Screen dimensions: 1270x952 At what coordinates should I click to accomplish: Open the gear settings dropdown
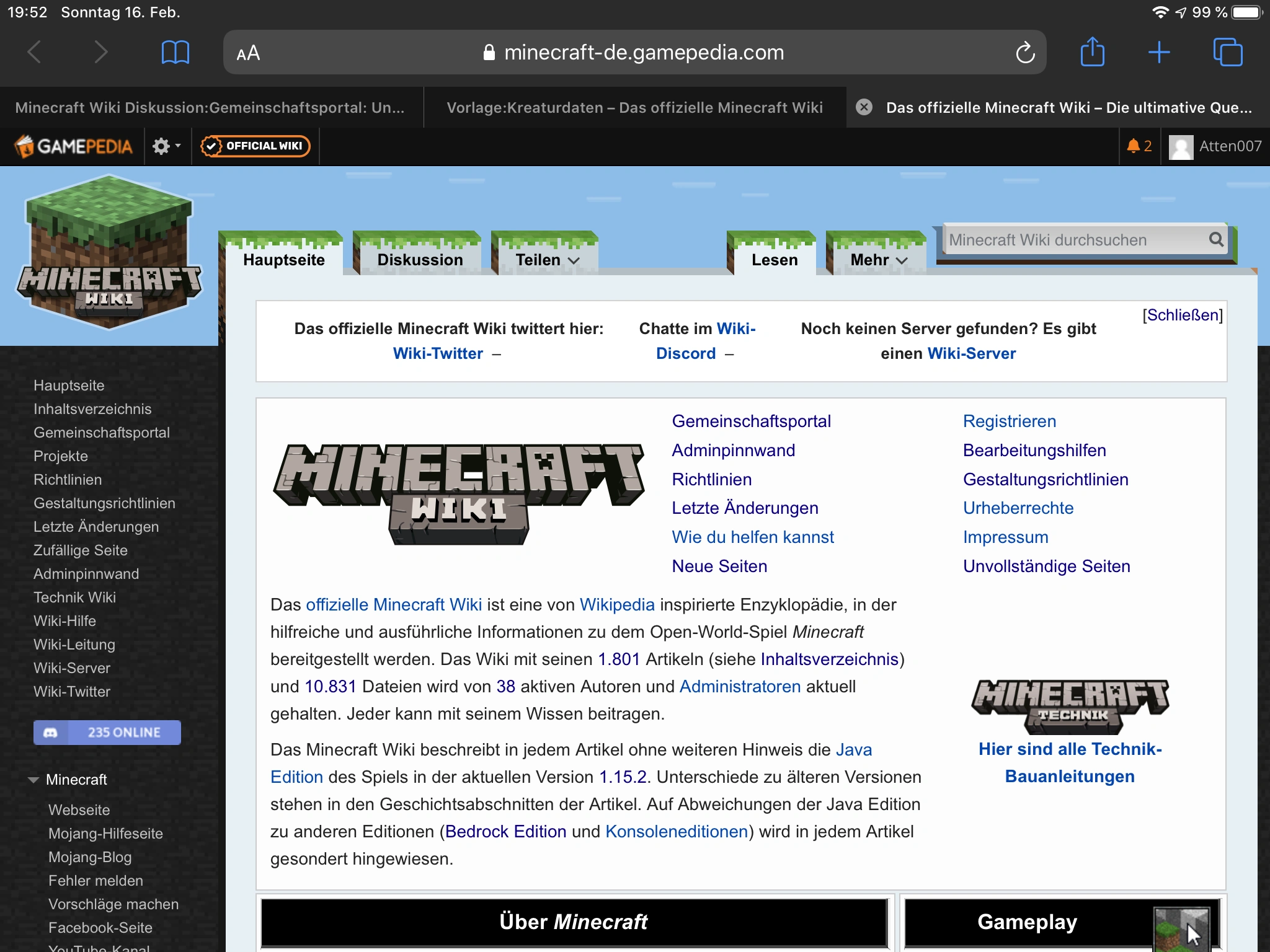(166, 146)
